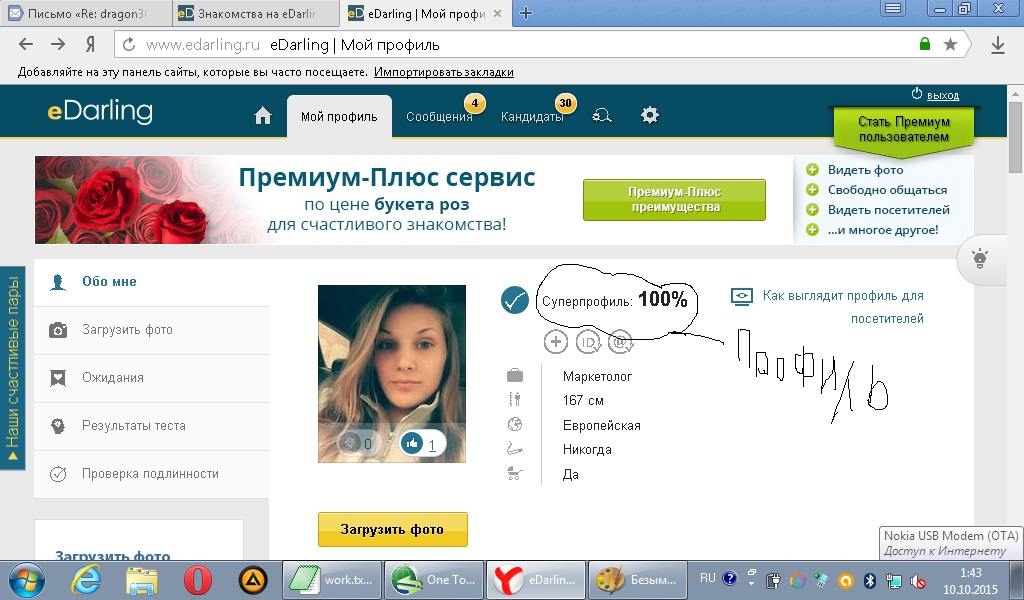
Task: Click the verified checkmark badge
Action: pos(515,300)
